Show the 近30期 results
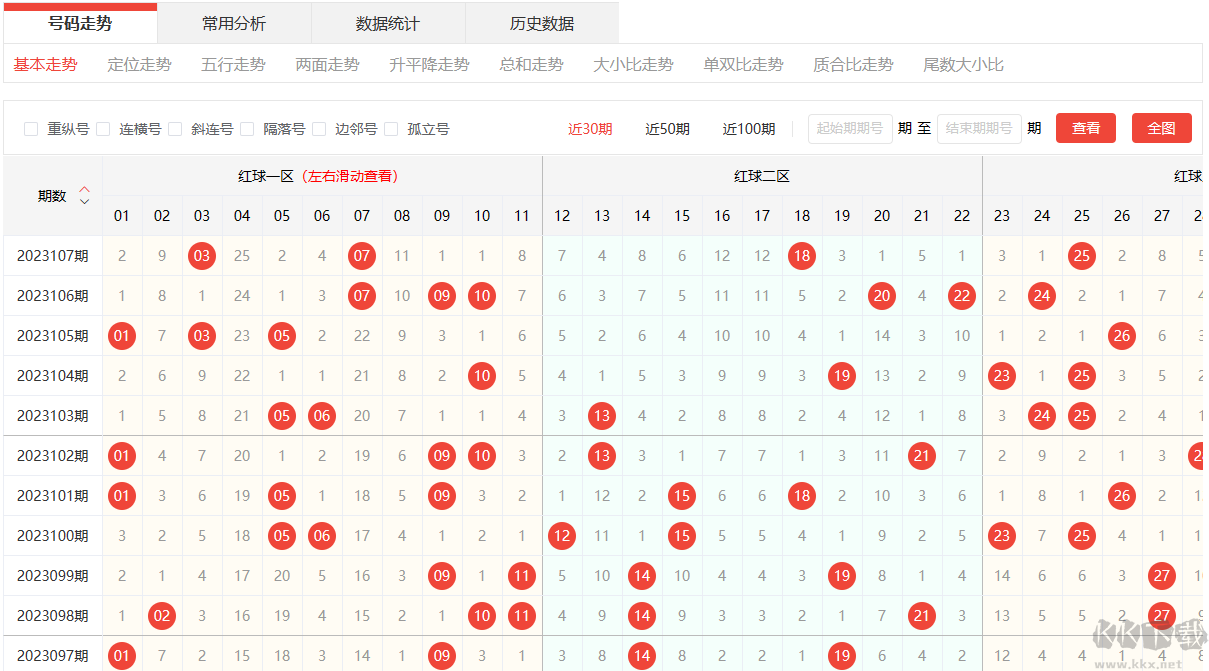 pyautogui.click(x=590, y=129)
